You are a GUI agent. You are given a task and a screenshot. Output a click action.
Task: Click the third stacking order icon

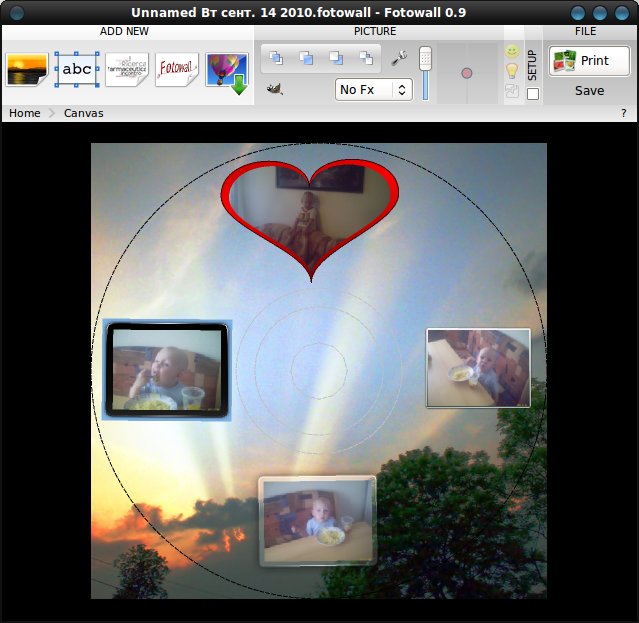(336, 58)
